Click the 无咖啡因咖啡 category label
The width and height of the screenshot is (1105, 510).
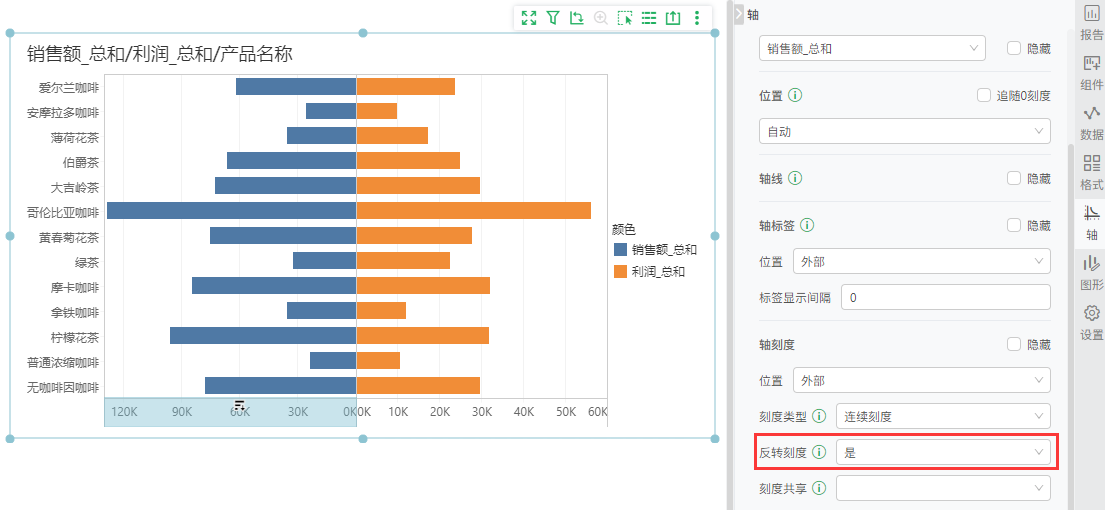(x=63, y=387)
